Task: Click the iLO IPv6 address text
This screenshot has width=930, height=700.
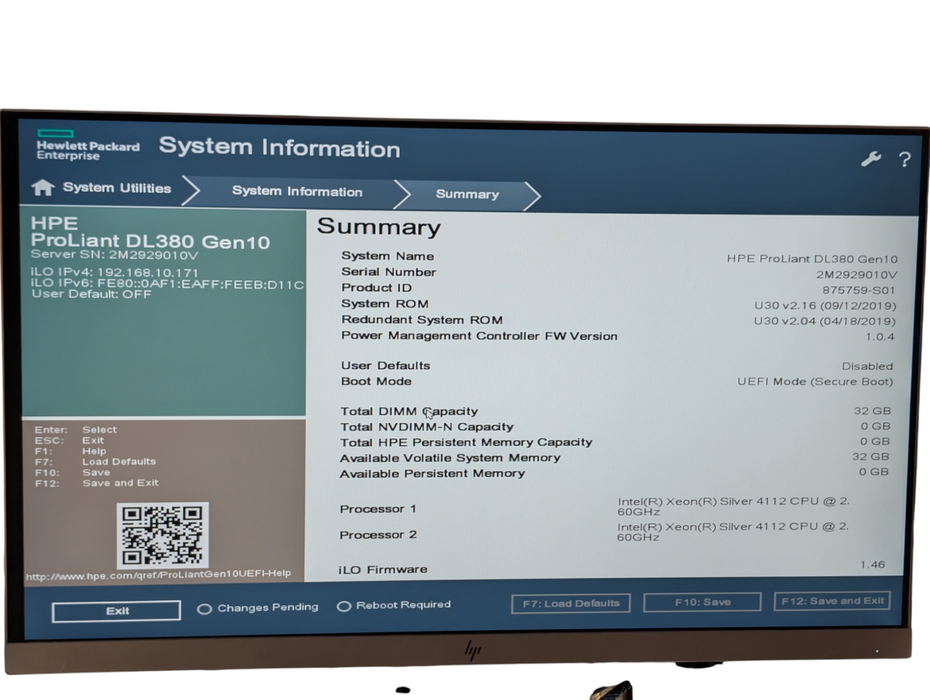Action: 167,284
